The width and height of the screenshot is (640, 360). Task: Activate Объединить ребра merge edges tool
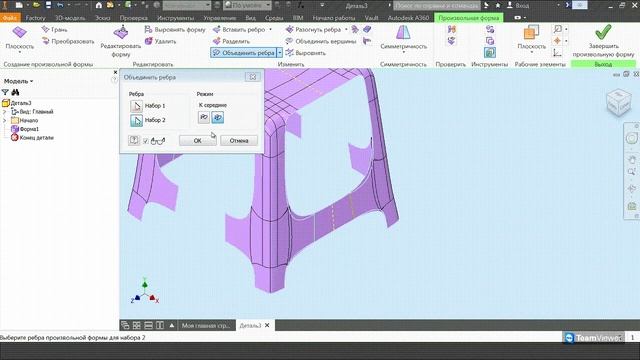coord(244,53)
